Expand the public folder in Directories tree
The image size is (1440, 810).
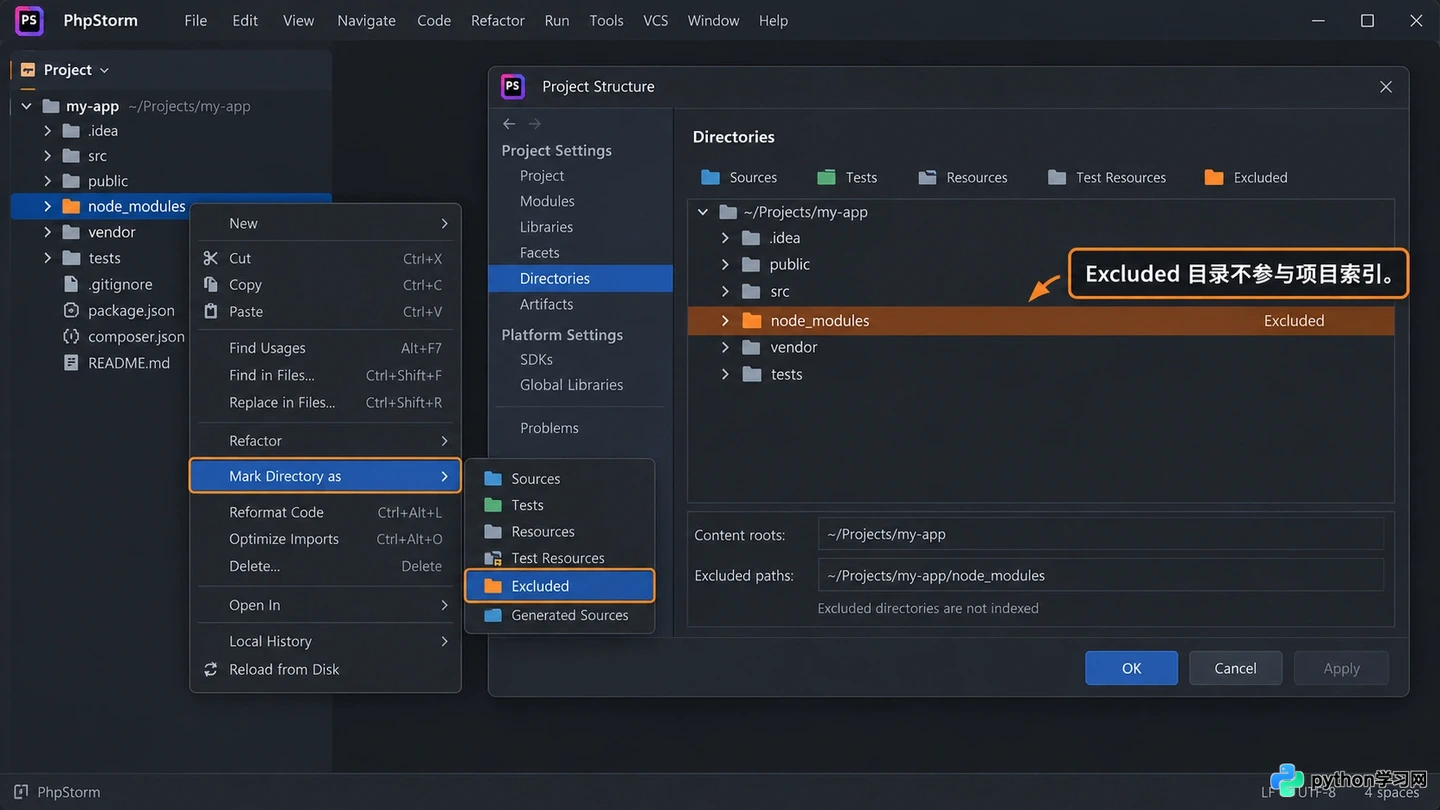pos(725,264)
